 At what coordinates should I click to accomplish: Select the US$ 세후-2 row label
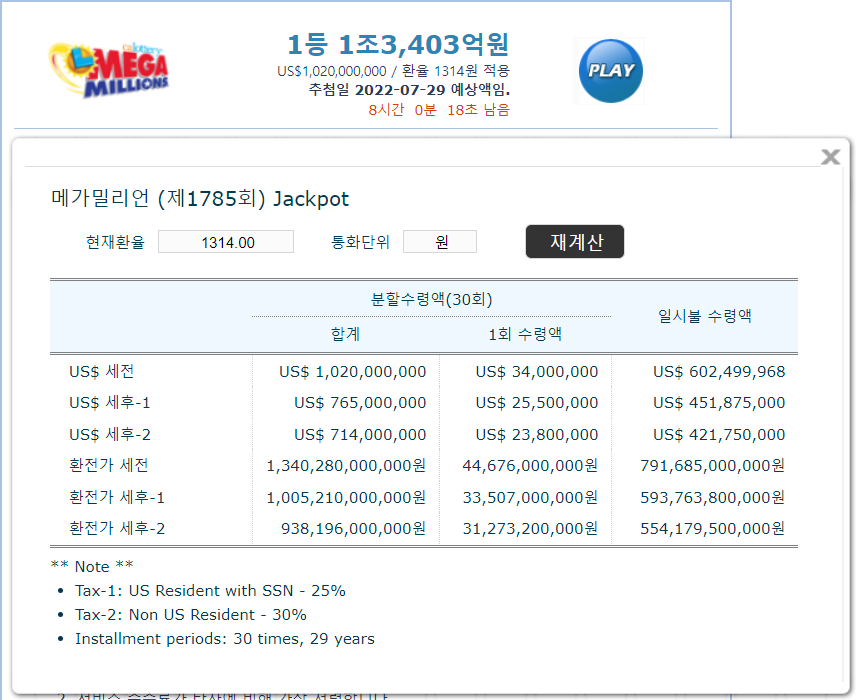[x=110, y=434]
